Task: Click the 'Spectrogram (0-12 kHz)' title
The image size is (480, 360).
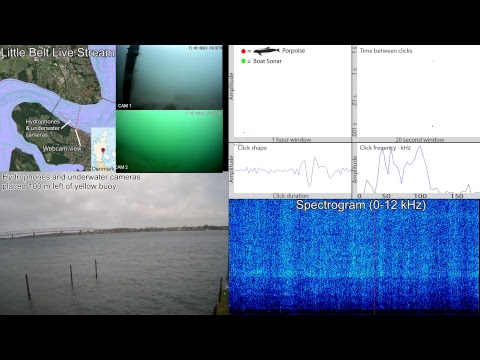Action: pos(361,205)
